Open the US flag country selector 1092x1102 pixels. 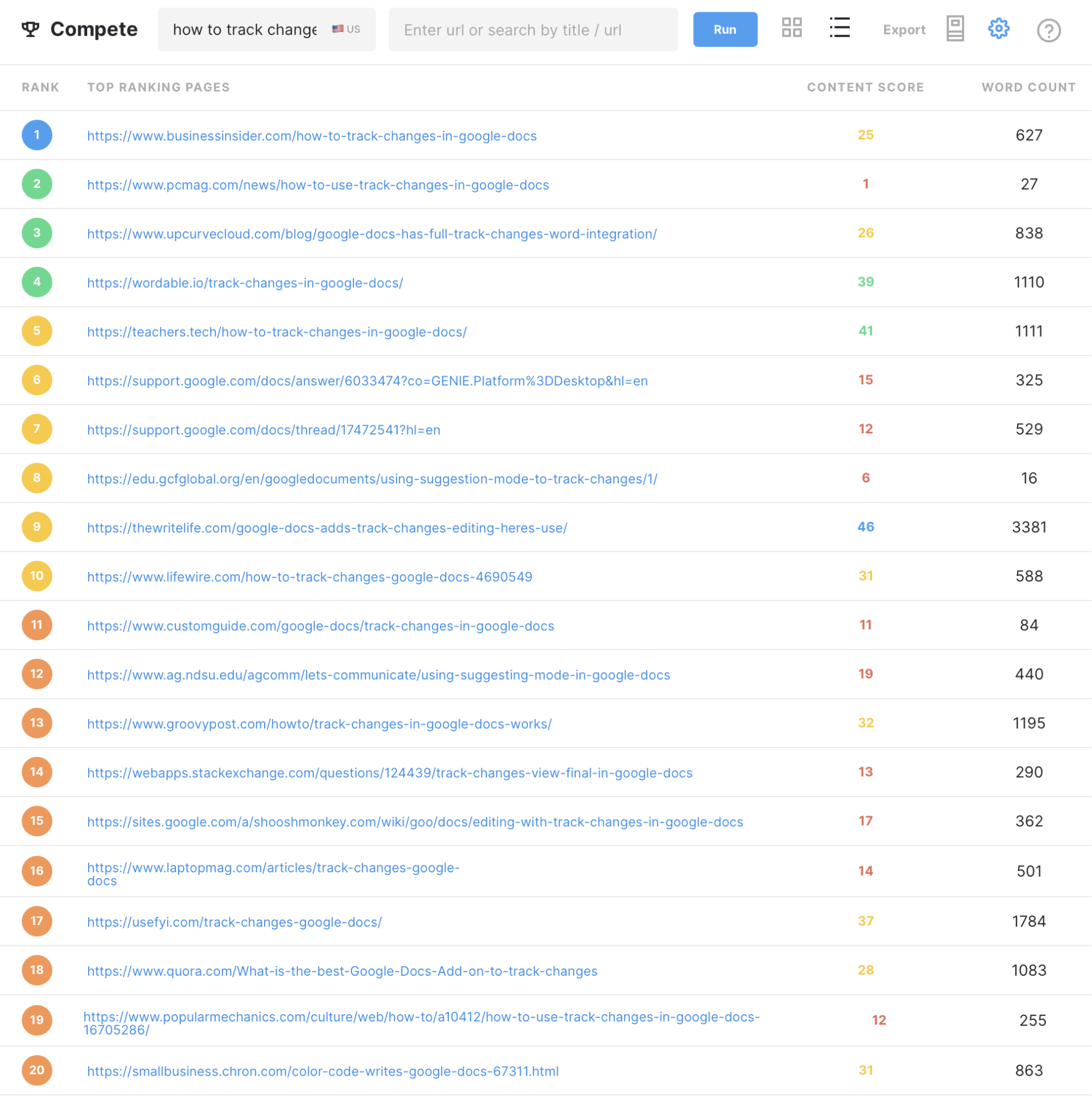pos(345,29)
